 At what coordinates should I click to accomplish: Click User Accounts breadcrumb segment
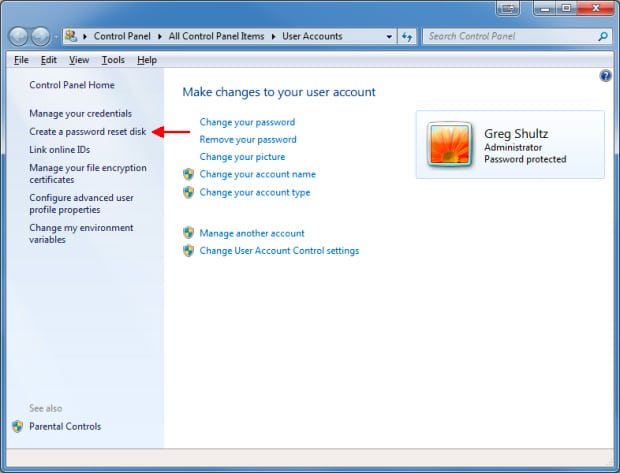tap(312, 36)
